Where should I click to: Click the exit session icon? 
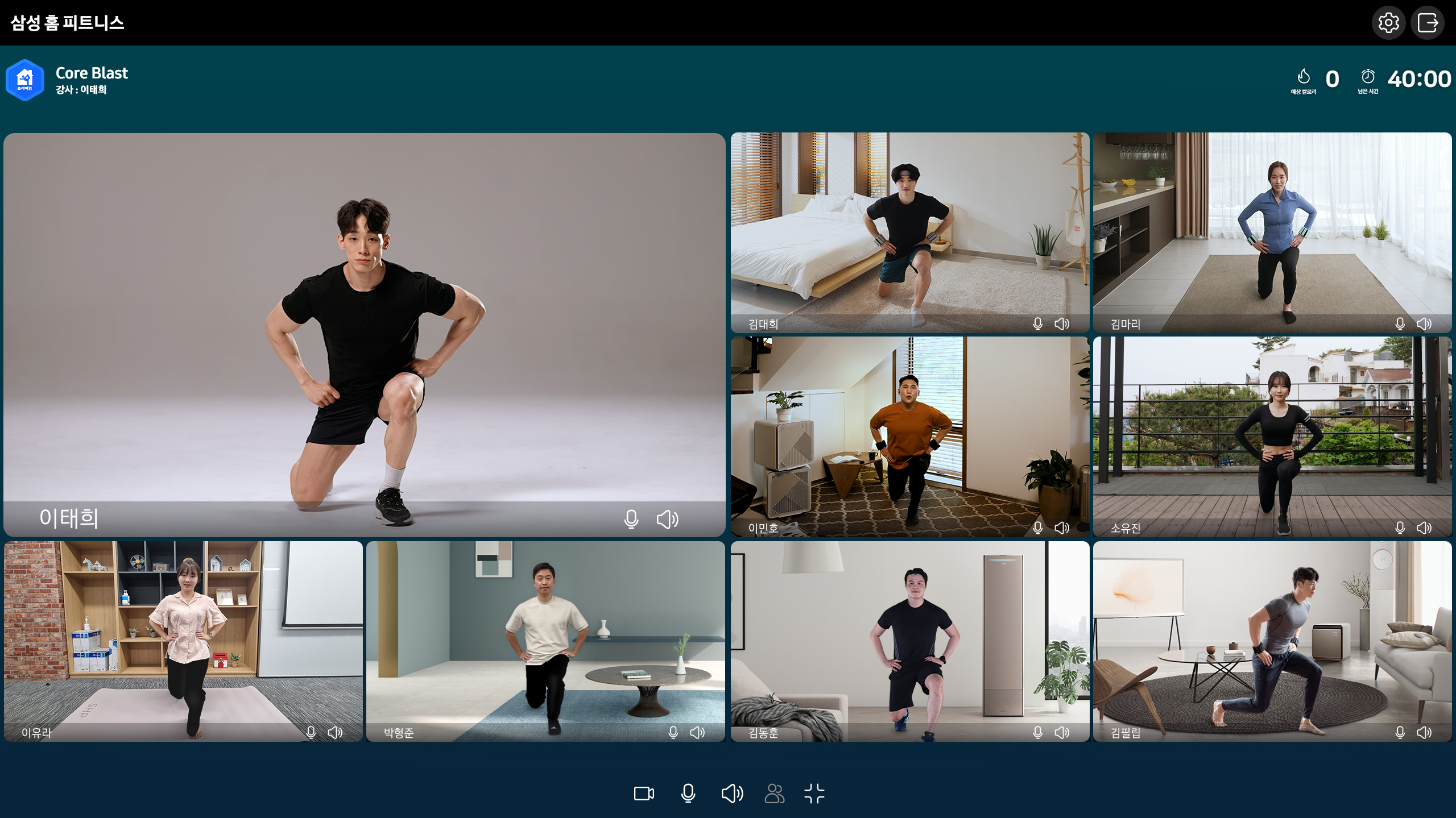(1428, 23)
